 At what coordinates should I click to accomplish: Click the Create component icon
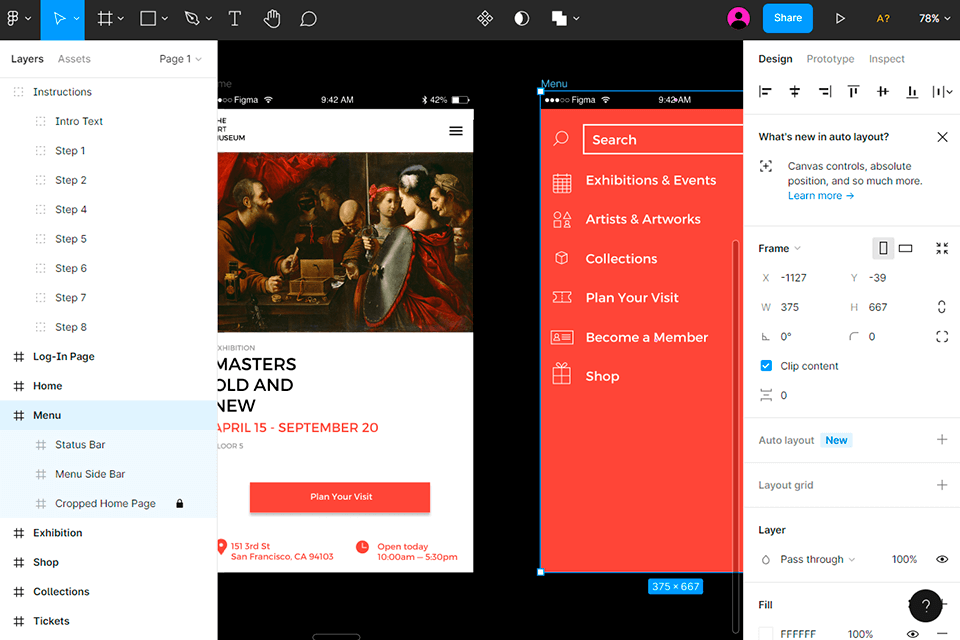coord(485,19)
